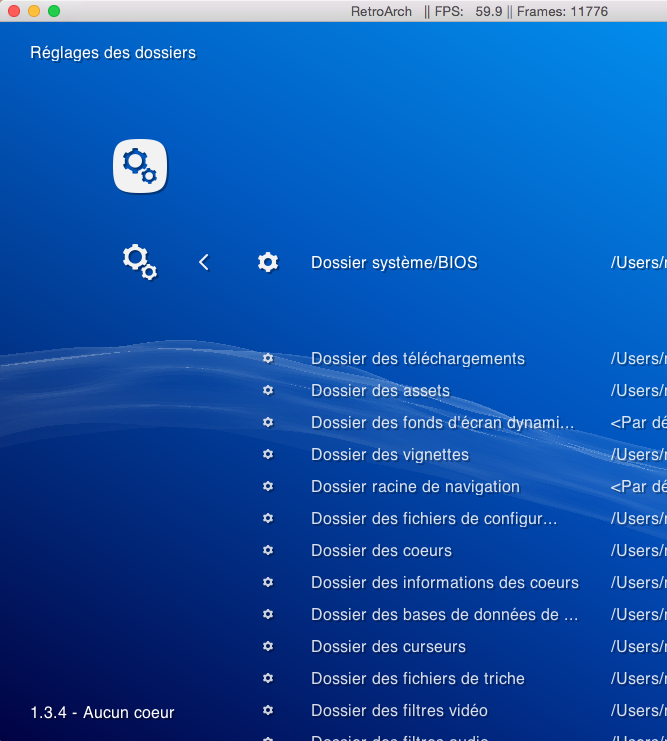Click gear icon beside Dossier des curseurs
667x741 pixels.
coord(268,646)
